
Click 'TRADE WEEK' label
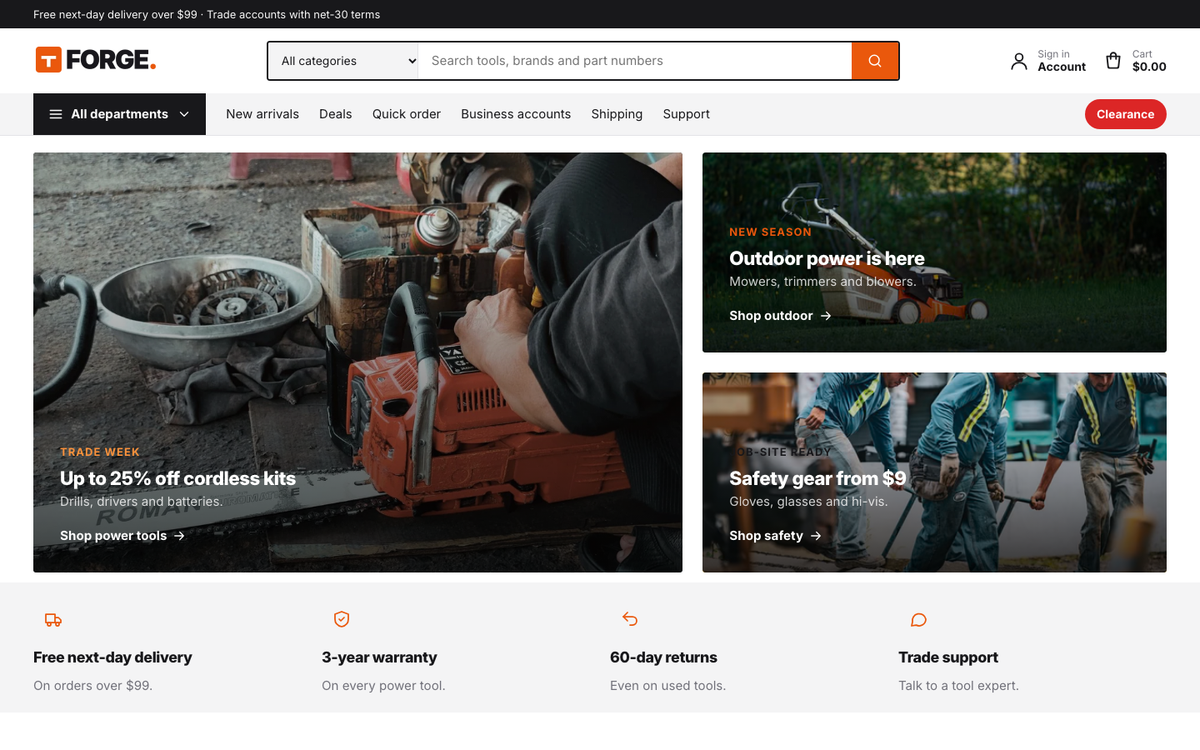click(100, 452)
